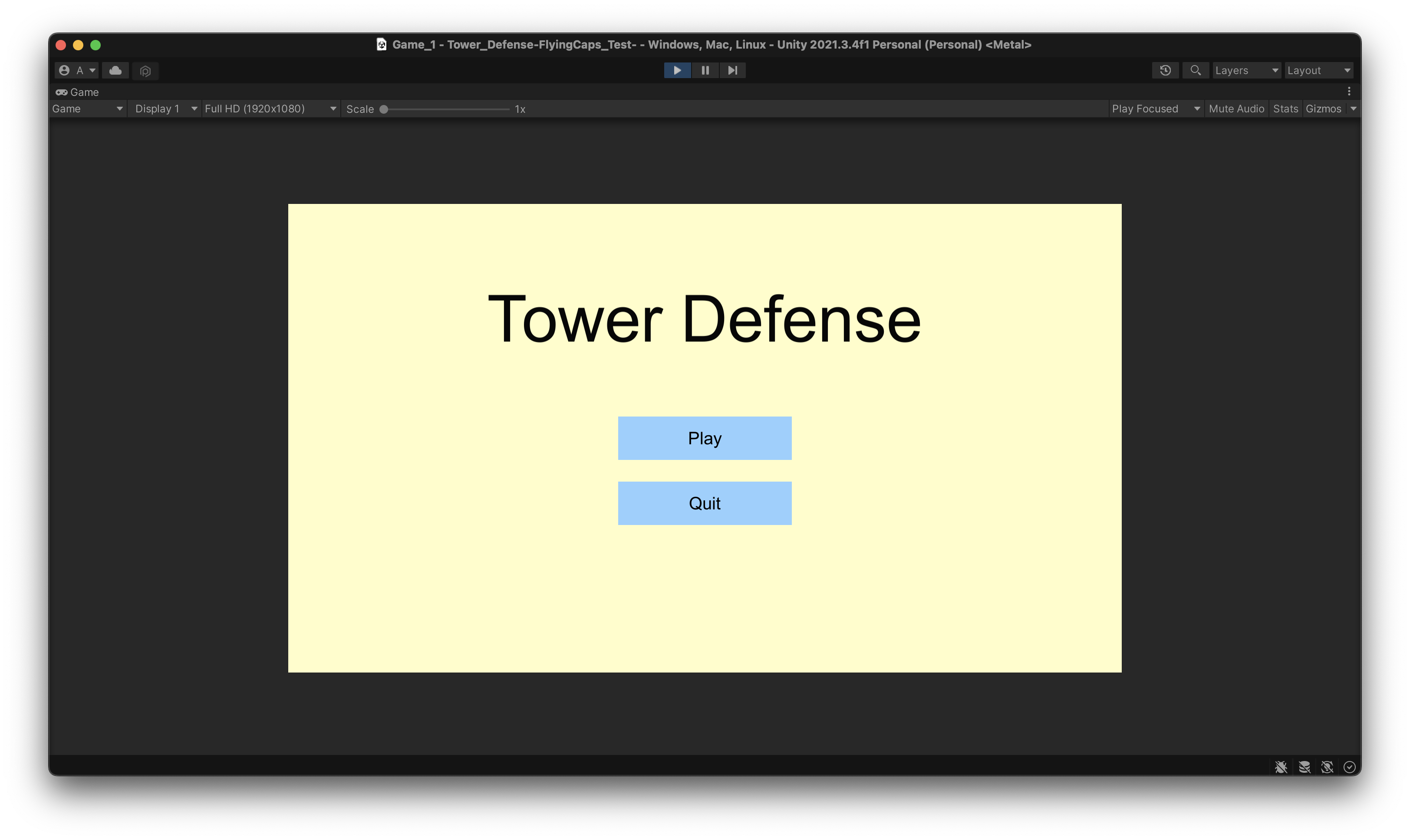Click the Play button in the game
The image size is (1410, 840).
[x=705, y=437]
